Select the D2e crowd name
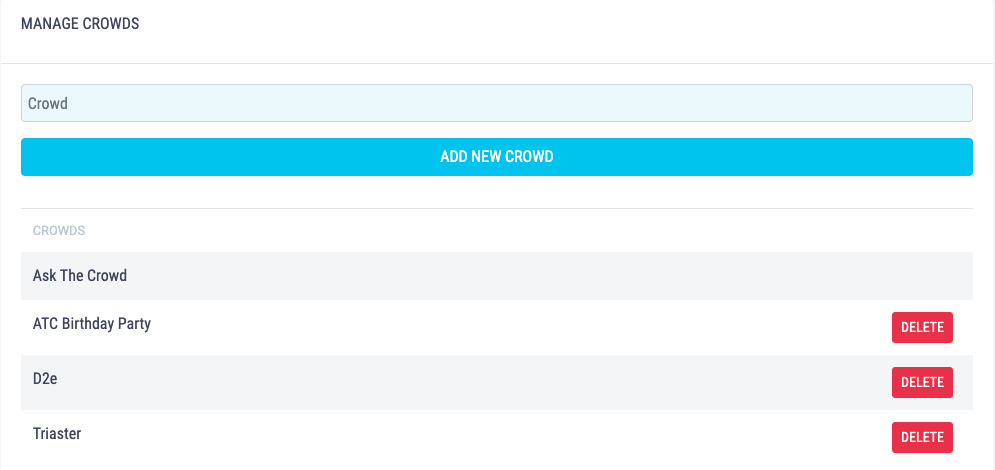Viewport: 995px width, 470px height. 45,379
